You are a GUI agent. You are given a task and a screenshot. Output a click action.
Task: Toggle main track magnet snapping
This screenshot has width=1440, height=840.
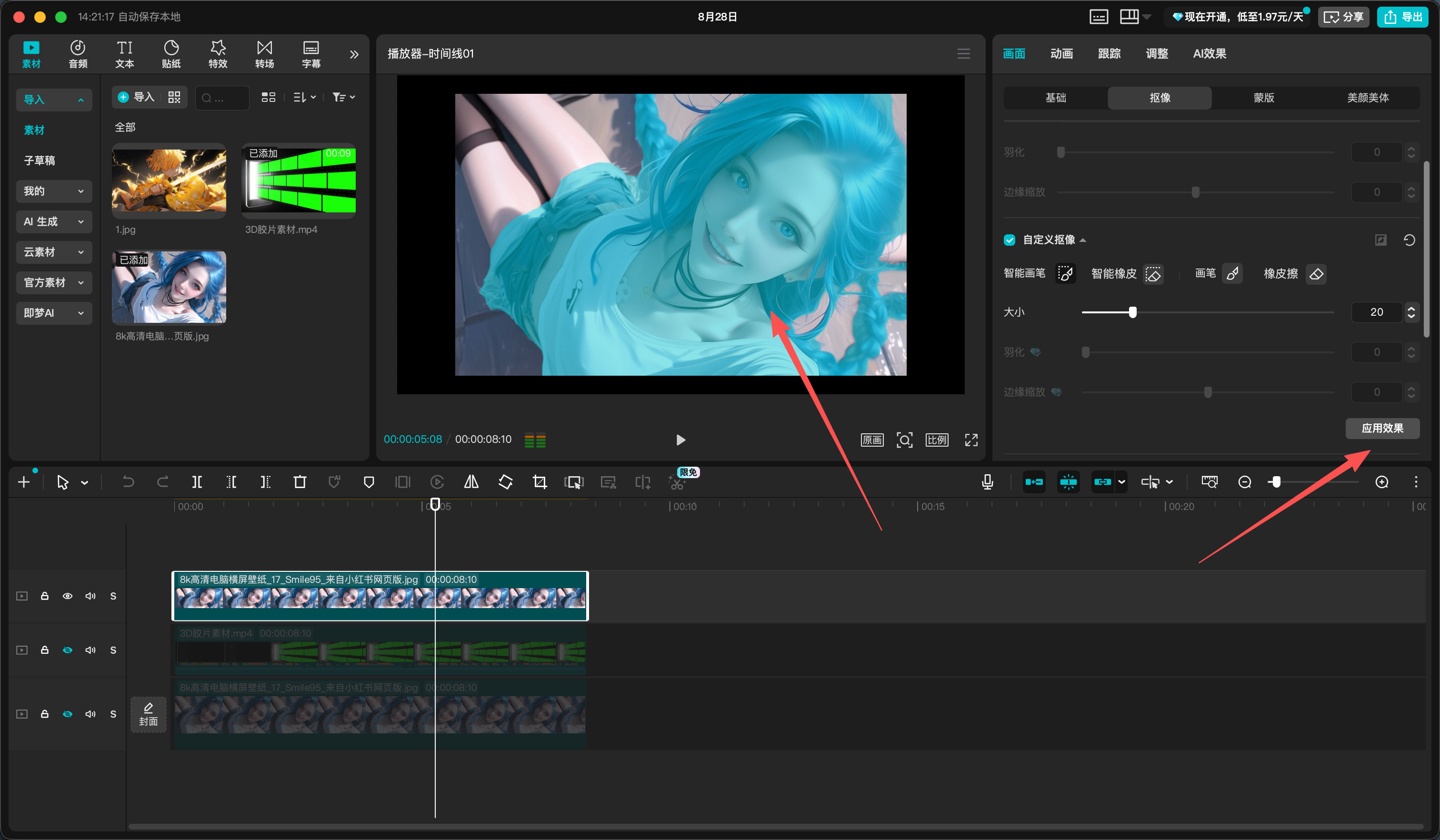pyautogui.click(x=1034, y=482)
